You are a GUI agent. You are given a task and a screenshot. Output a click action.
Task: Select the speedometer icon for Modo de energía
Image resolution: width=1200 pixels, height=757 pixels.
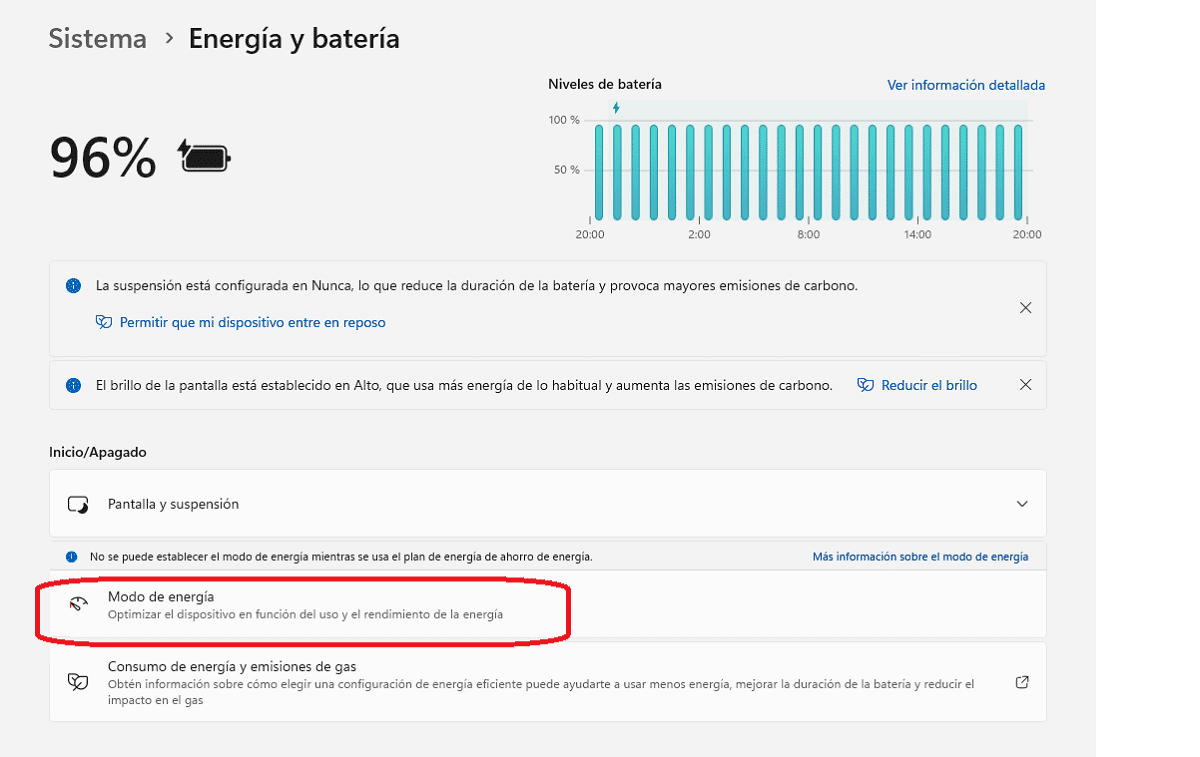coord(79,602)
